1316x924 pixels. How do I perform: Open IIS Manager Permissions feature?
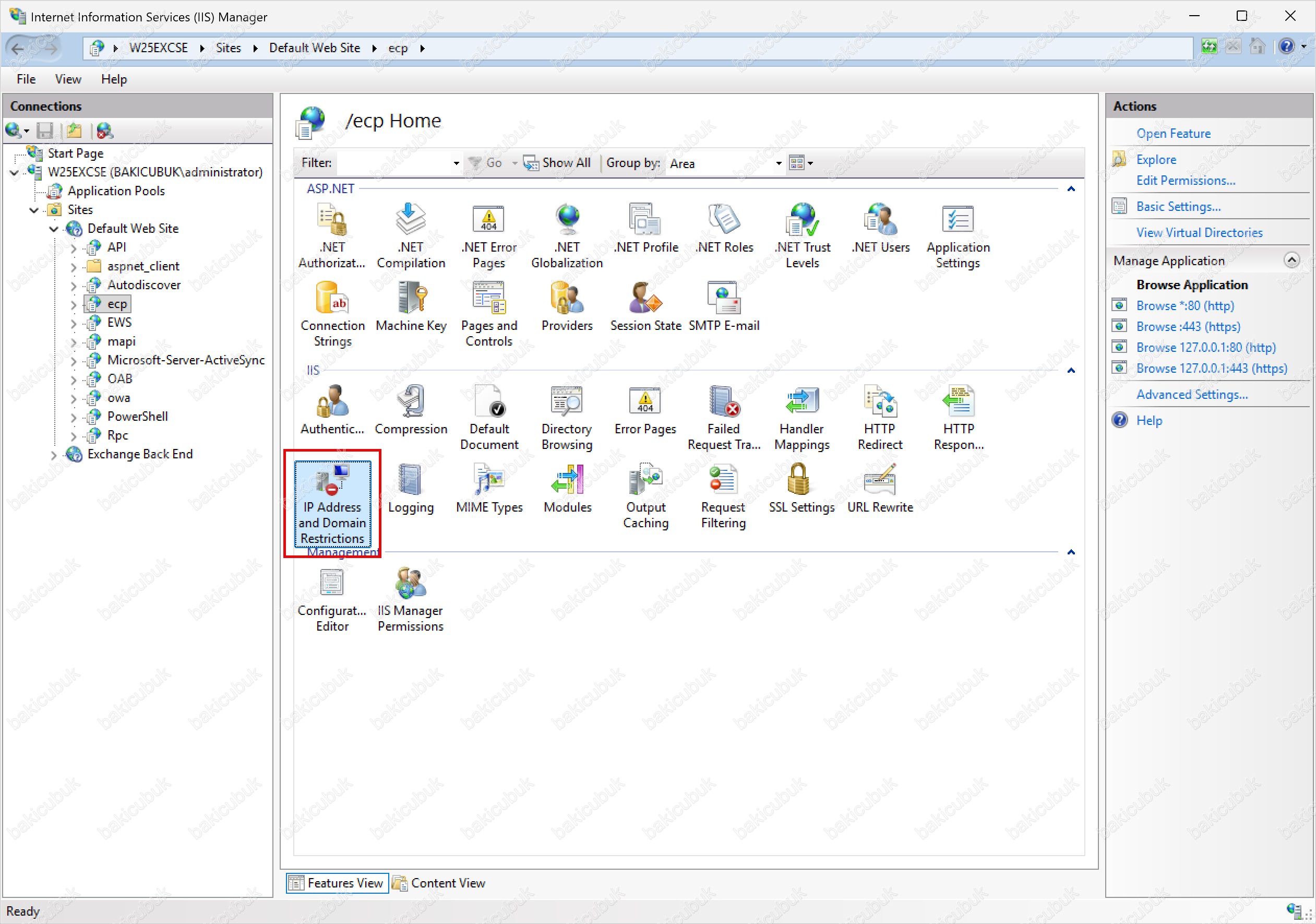pyautogui.click(x=410, y=600)
